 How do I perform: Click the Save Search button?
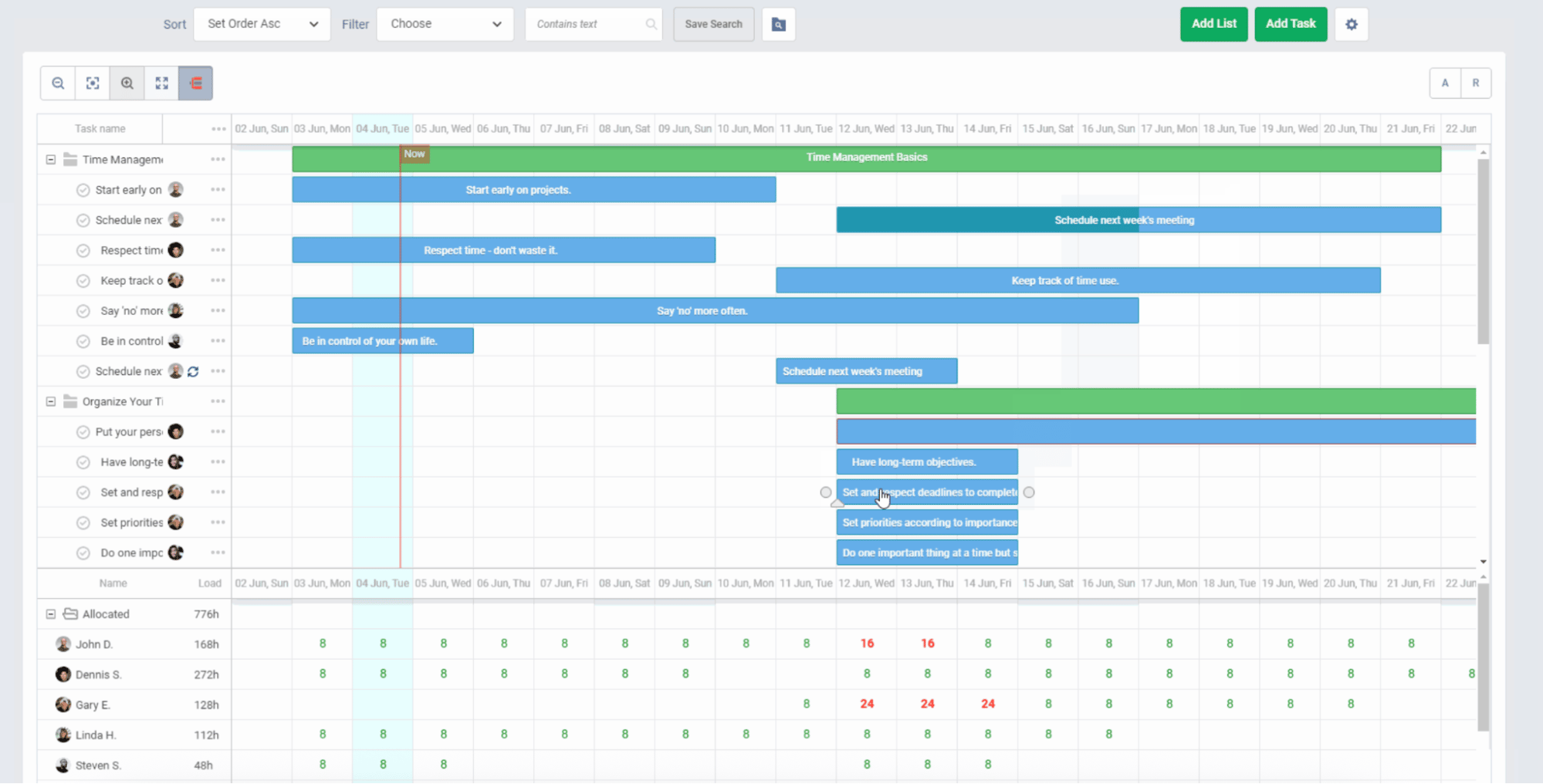click(x=712, y=24)
